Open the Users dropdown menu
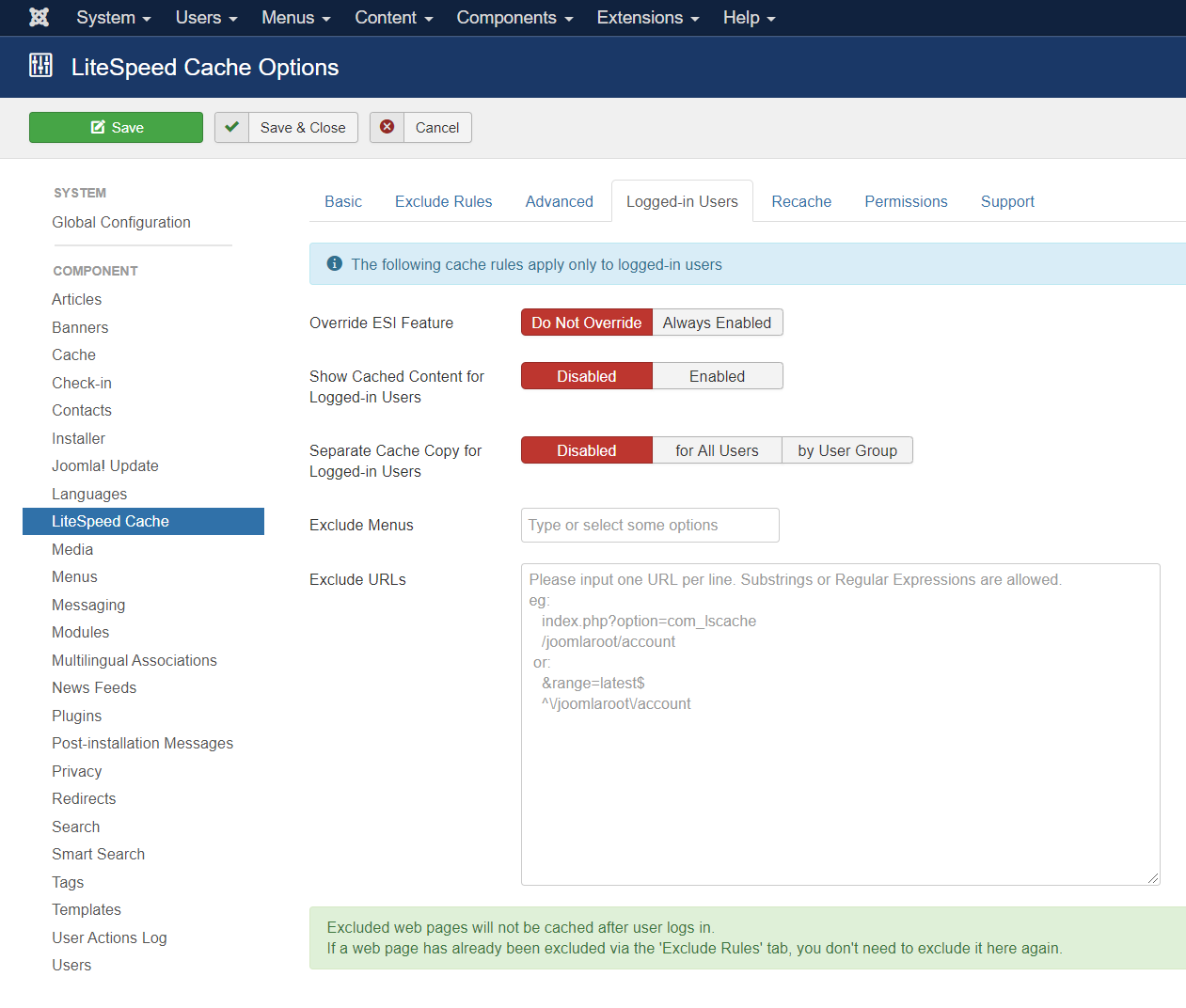The height and width of the screenshot is (1008, 1186). [x=206, y=18]
